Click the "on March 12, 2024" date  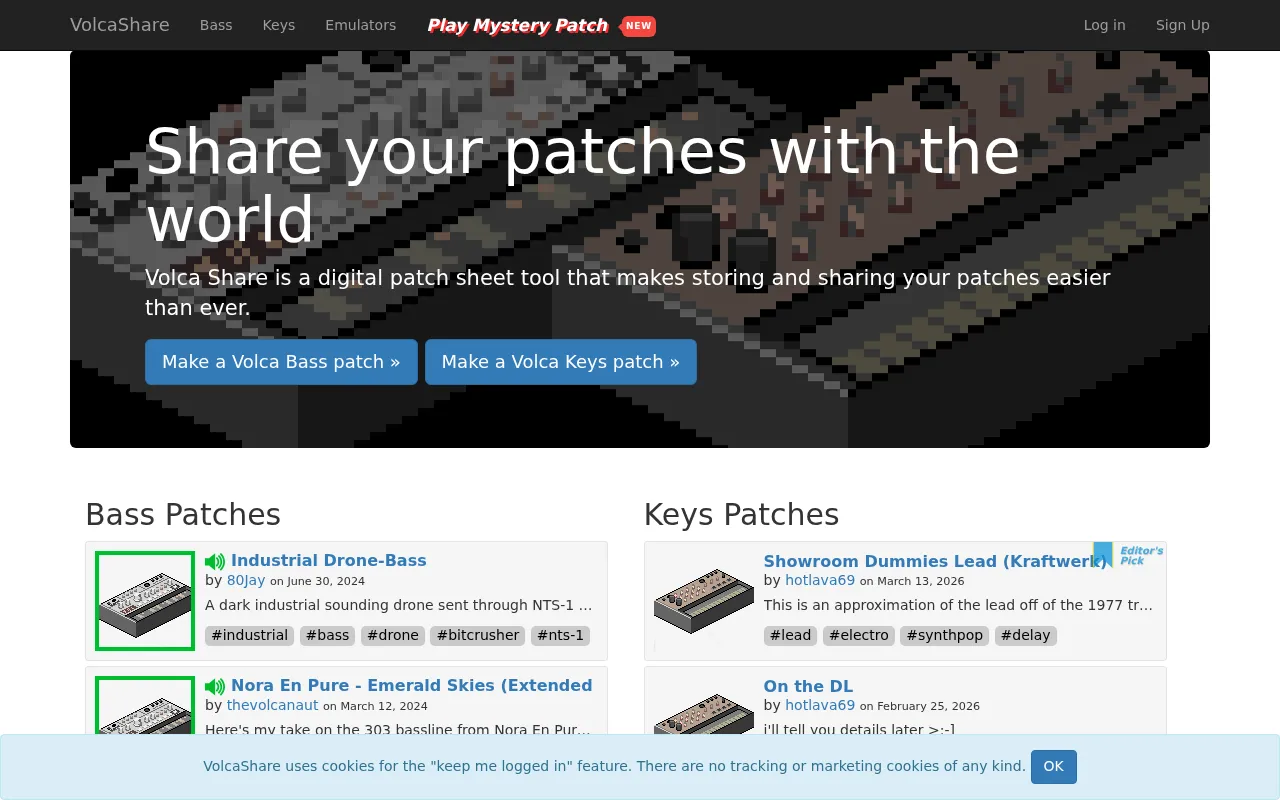(375, 706)
